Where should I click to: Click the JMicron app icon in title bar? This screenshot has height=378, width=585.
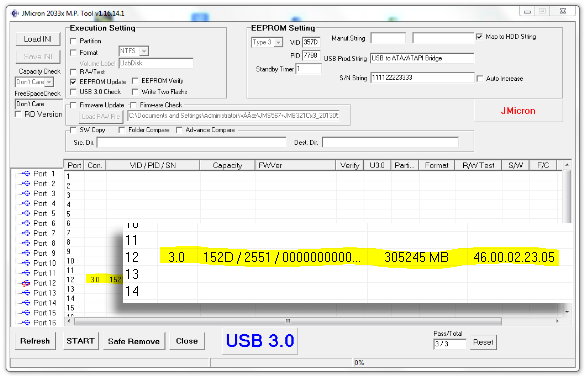pyautogui.click(x=15, y=13)
